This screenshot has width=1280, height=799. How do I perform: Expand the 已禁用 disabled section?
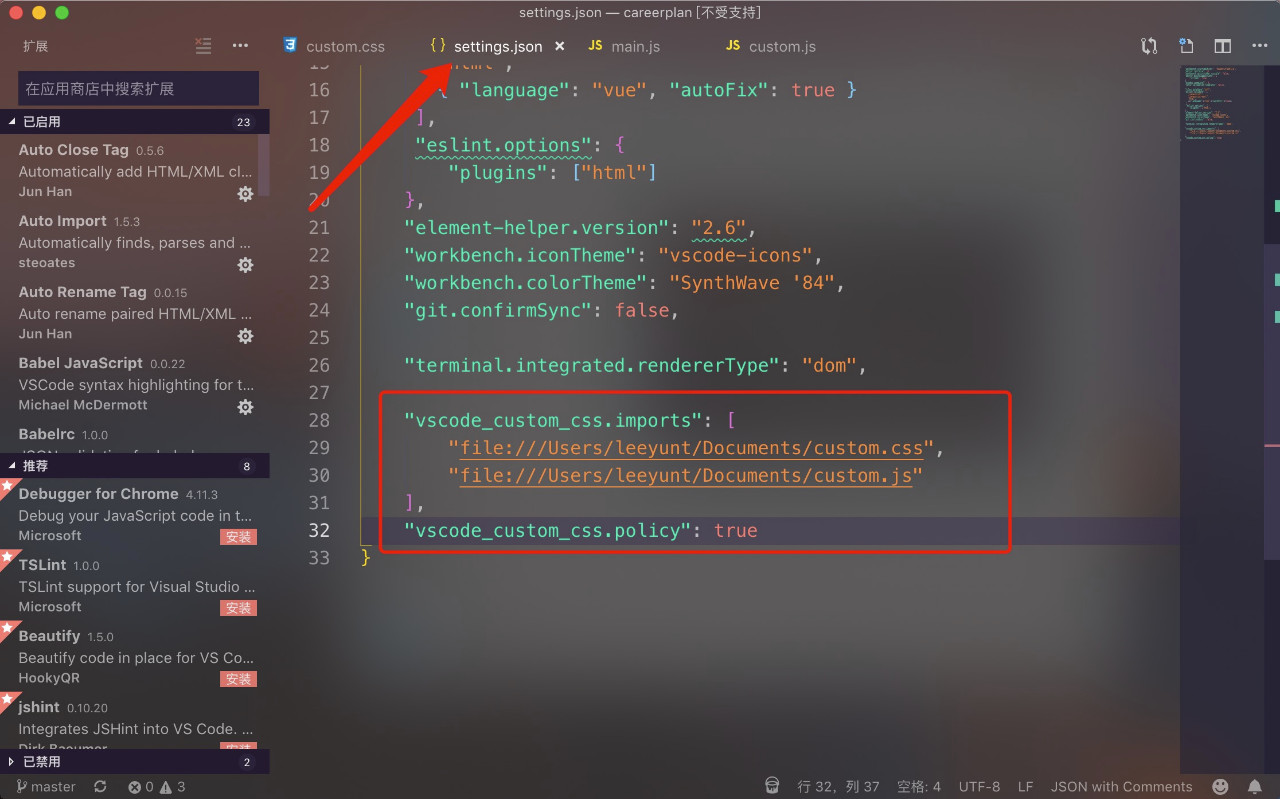(135, 762)
